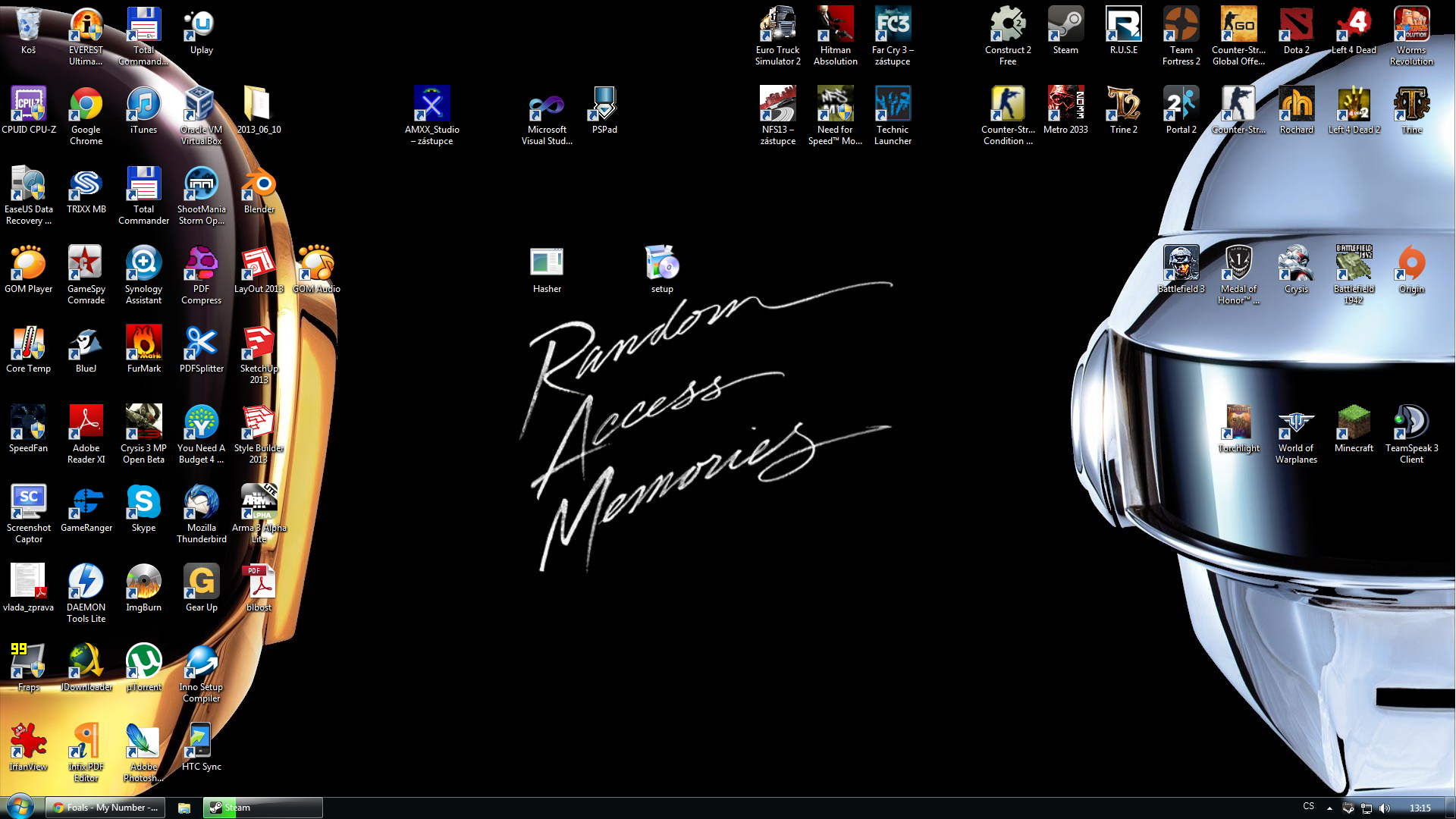Launch Trine 2 shortcut
This screenshot has height=819, width=1456.
pyautogui.click(x=1123, y=111)
